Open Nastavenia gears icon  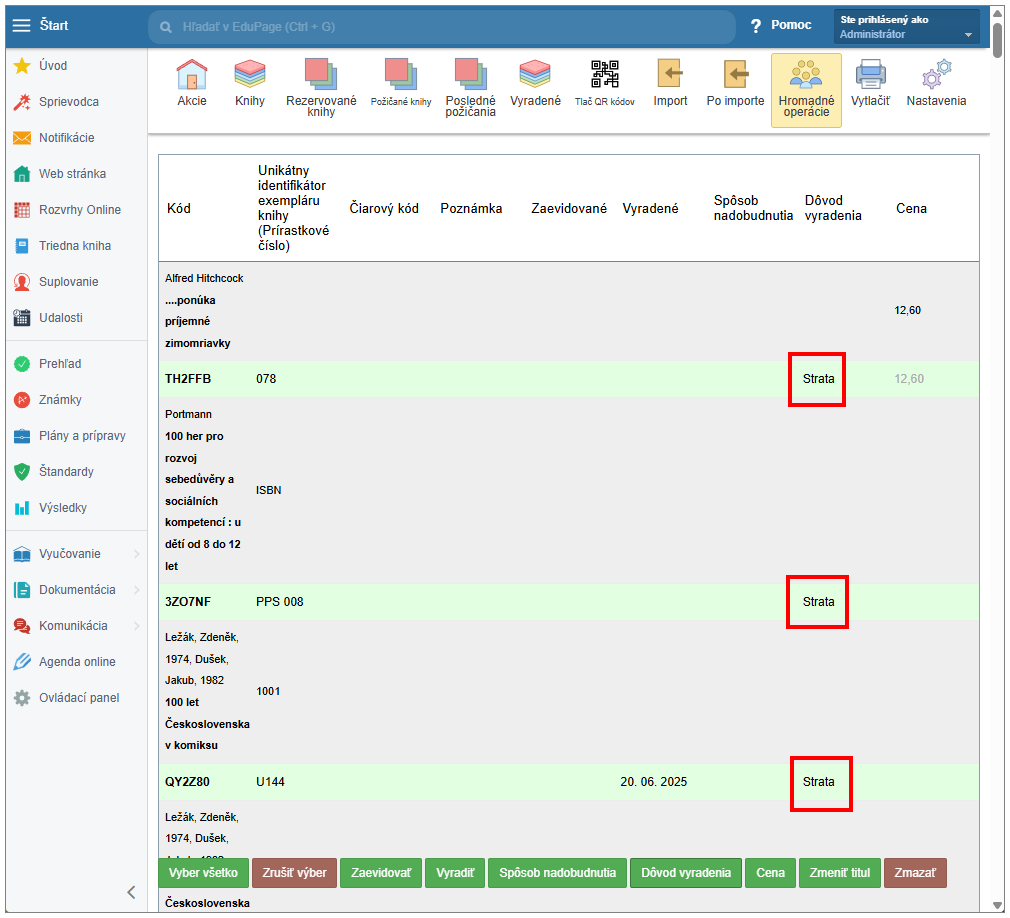click(936, 76)
